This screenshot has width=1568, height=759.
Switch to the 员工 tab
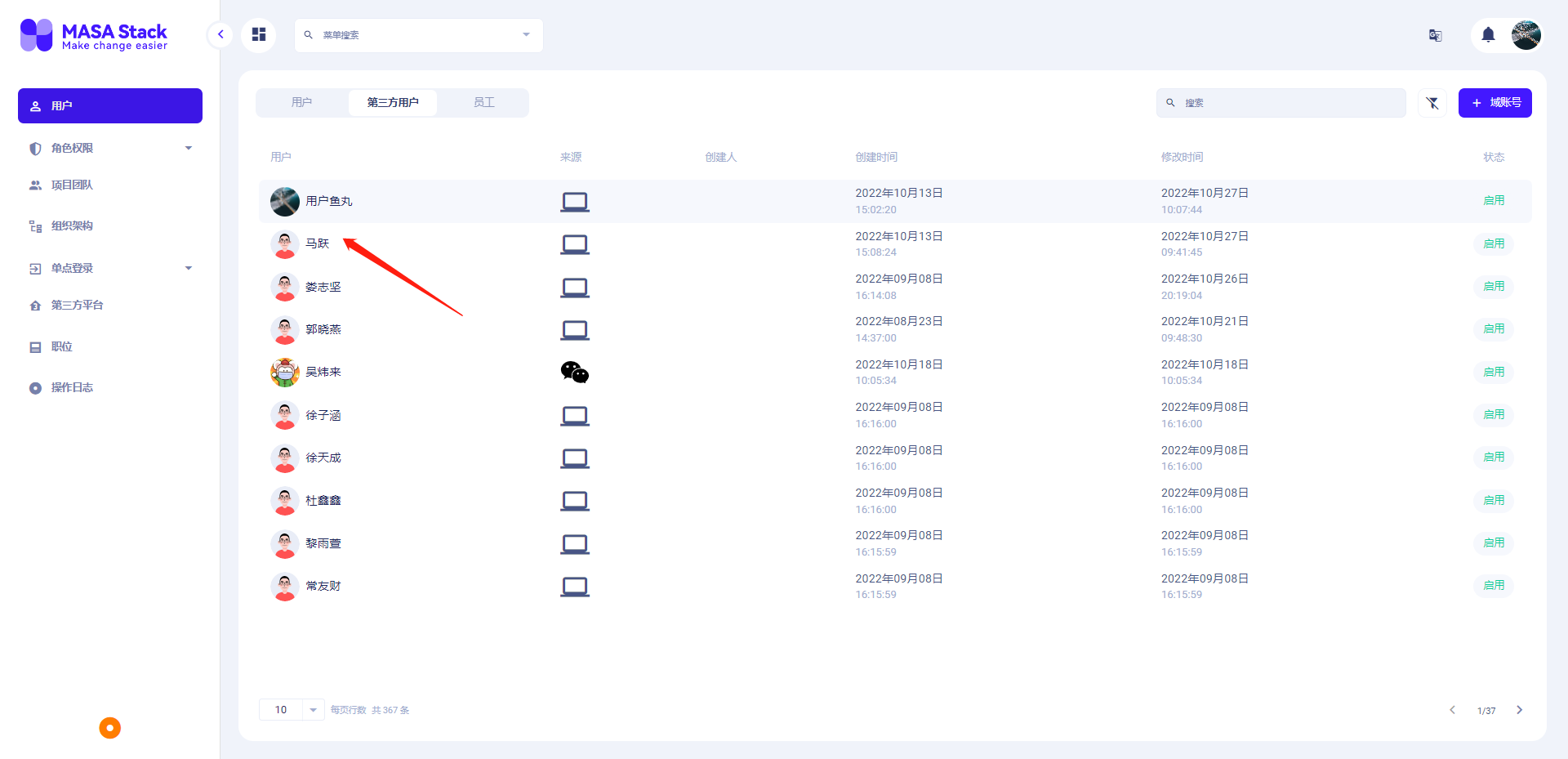[x=483, y=102]
